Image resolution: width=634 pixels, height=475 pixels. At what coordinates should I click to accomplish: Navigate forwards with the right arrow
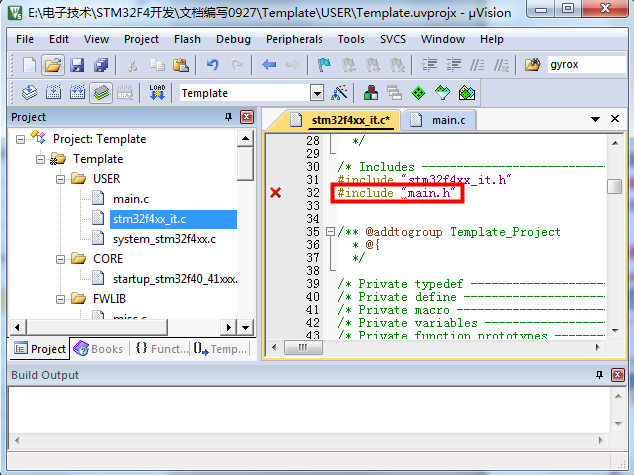pyautogui.click(x=292, y=65)
